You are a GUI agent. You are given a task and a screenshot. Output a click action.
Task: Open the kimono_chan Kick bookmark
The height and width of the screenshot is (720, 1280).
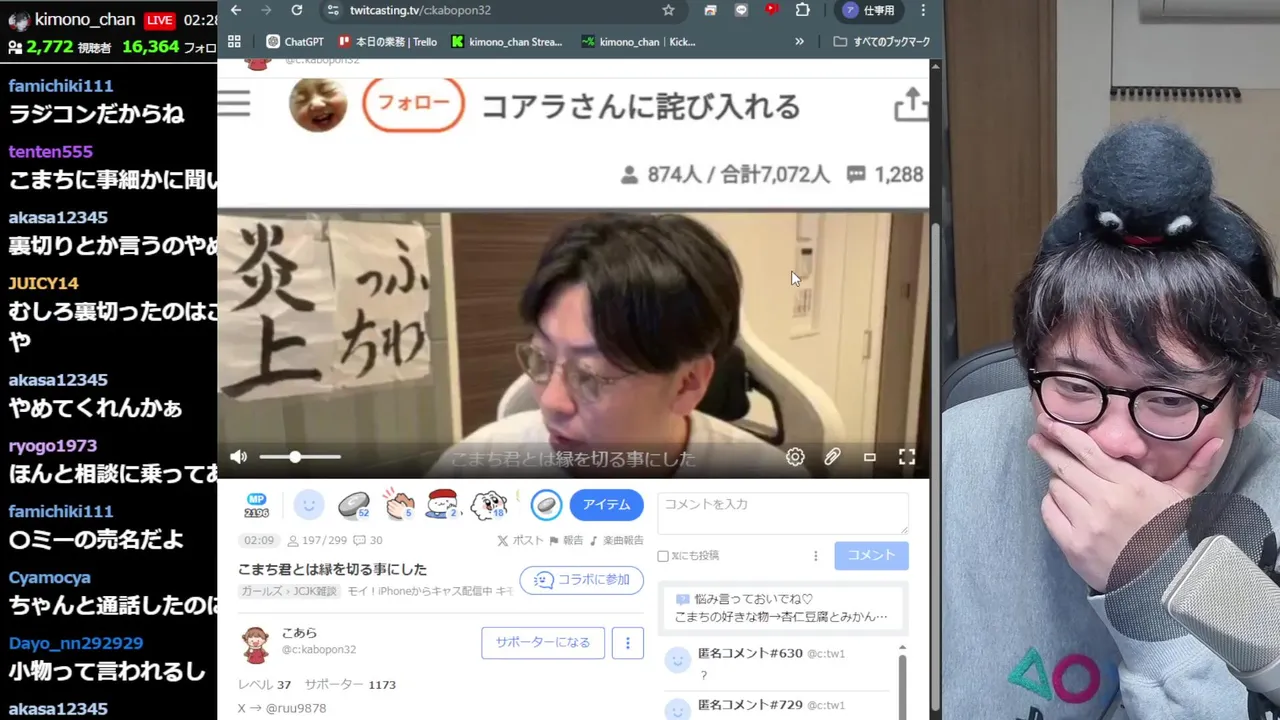tap(639, 42)
